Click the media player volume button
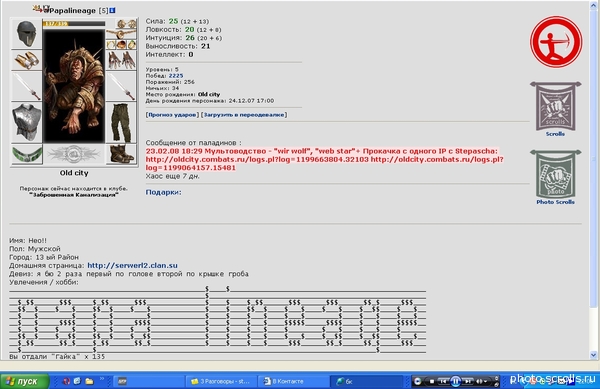 [x=479, y=381]
